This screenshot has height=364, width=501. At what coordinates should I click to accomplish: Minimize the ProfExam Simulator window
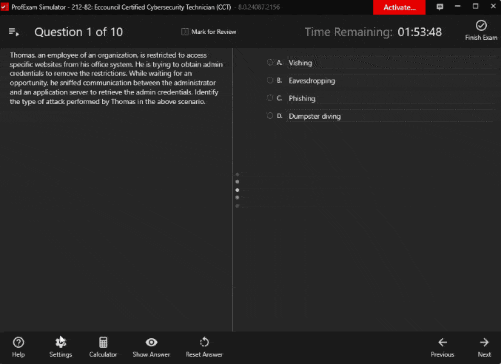458,7
